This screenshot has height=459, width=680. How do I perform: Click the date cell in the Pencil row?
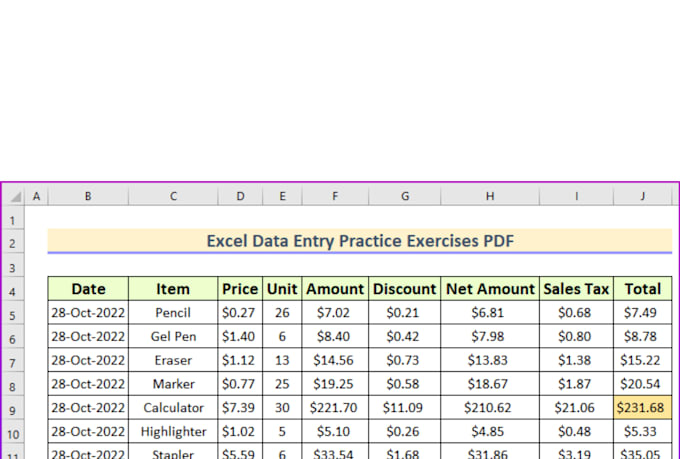[x=88, y=312]
